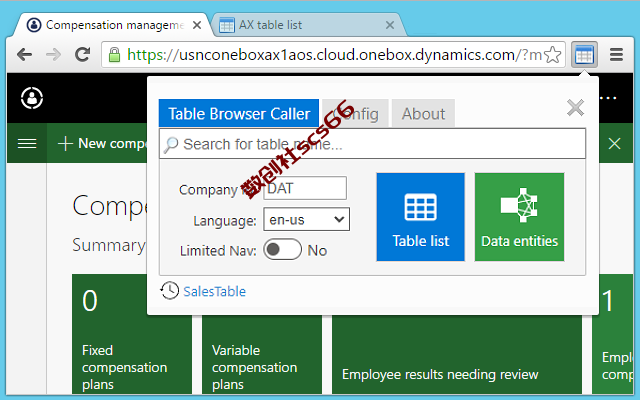Click the Summary section heading
The image size is (640, 400).
pyautogui.click(x=109, y=245)
